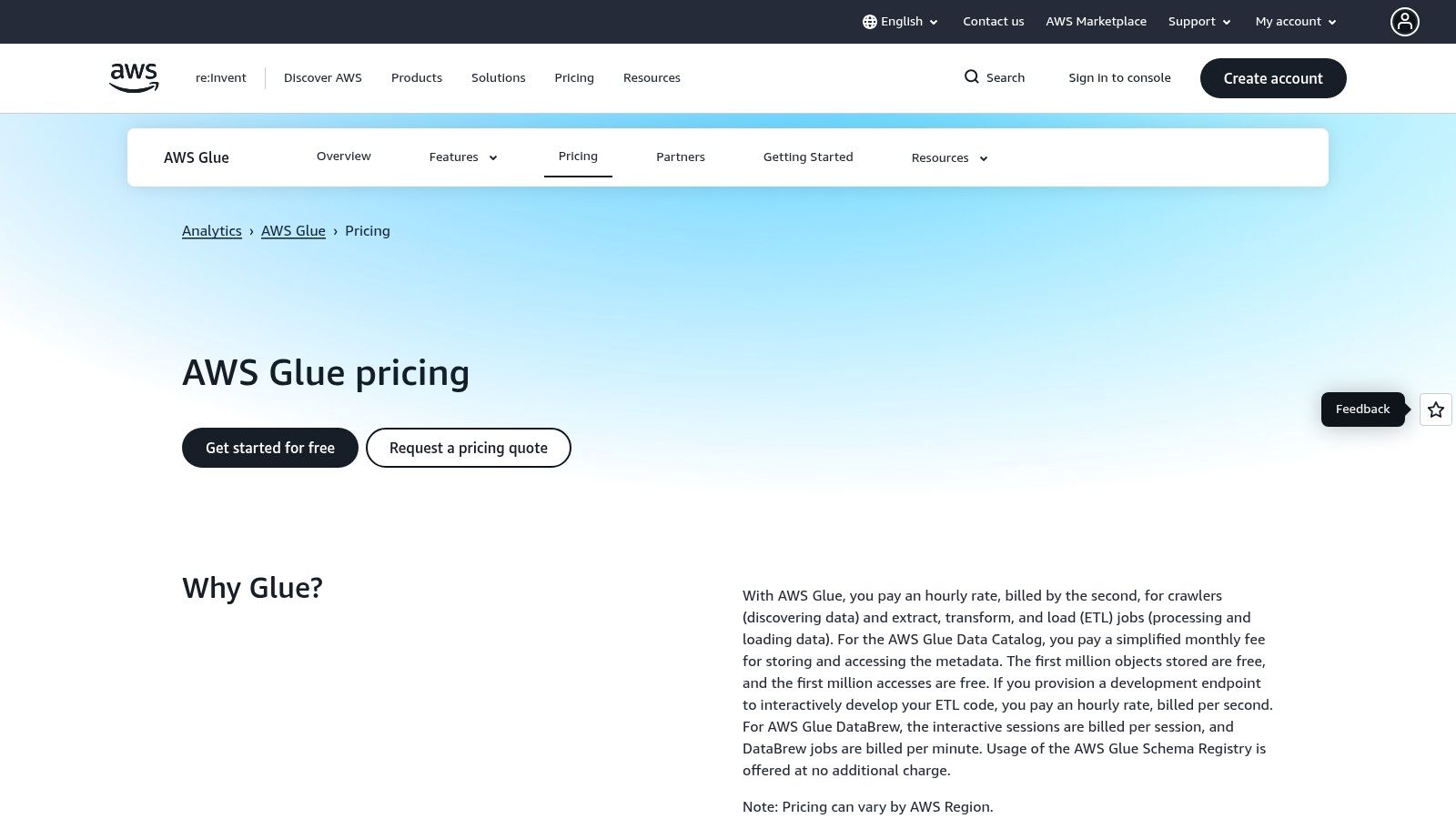
Task: Expand the Features submenu chevron
Action: [493, 158]
